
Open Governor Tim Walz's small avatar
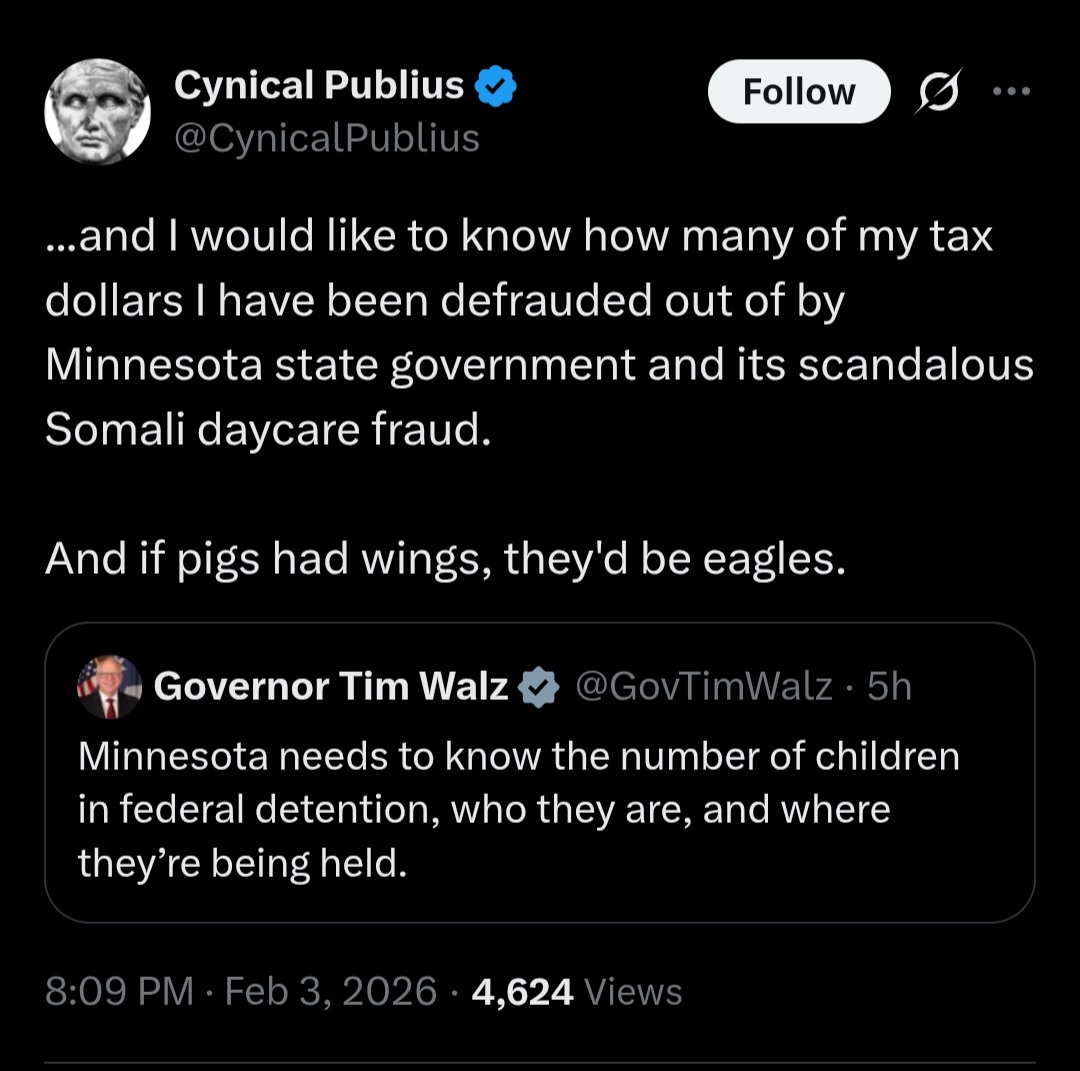point(109,687)
